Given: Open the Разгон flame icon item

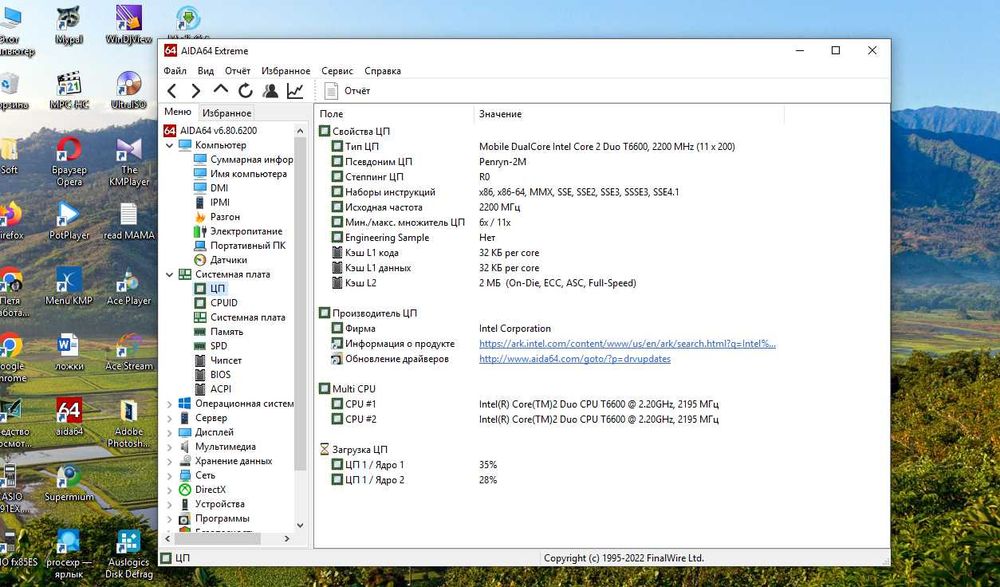Looking at the screenshot, I should [217, 217].
